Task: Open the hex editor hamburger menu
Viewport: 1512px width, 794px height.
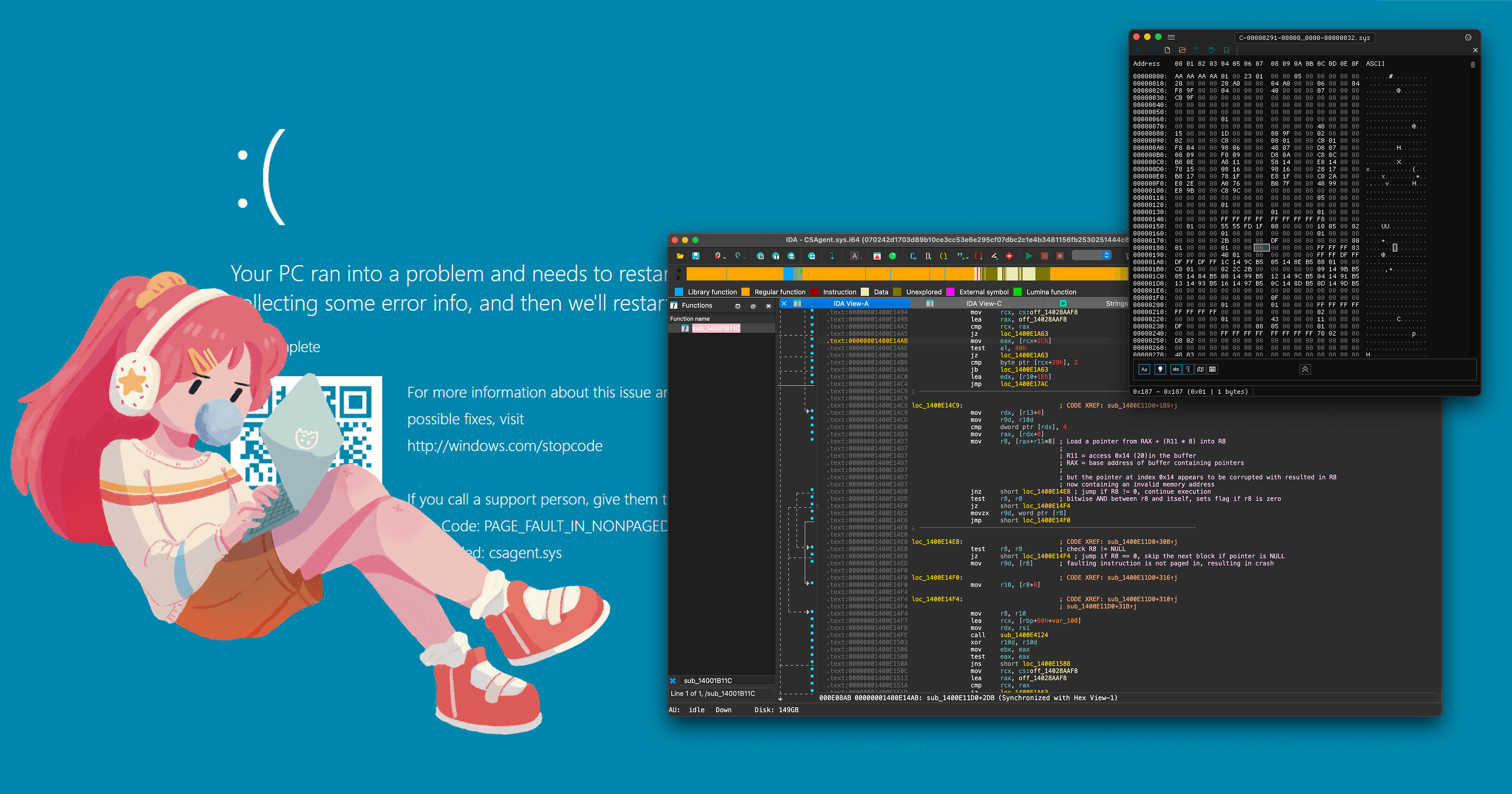Action: point(1171,37)
